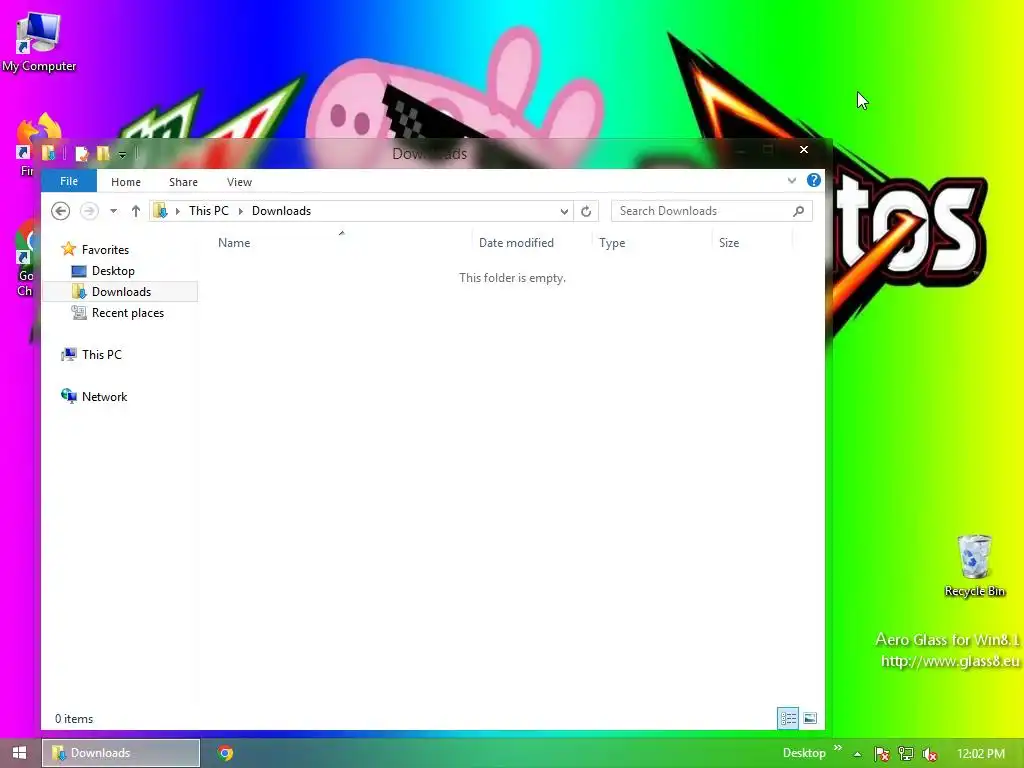This screenshot has height=768, width=1024.
Task: Click the search magnifier icon
Action: tap(798, 211)
